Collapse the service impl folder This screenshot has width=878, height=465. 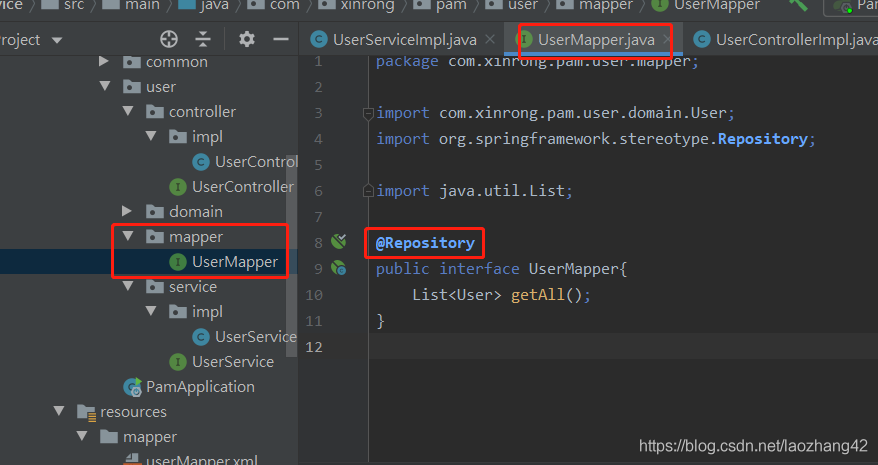pyautogui.click(x=151, y=311)
